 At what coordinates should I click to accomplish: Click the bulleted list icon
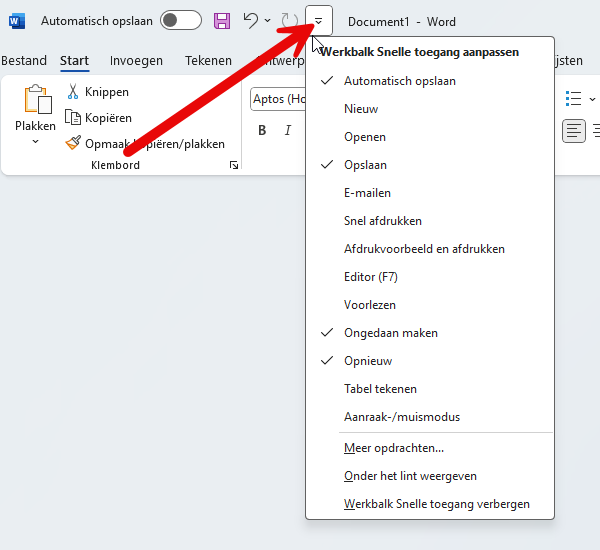574,98
